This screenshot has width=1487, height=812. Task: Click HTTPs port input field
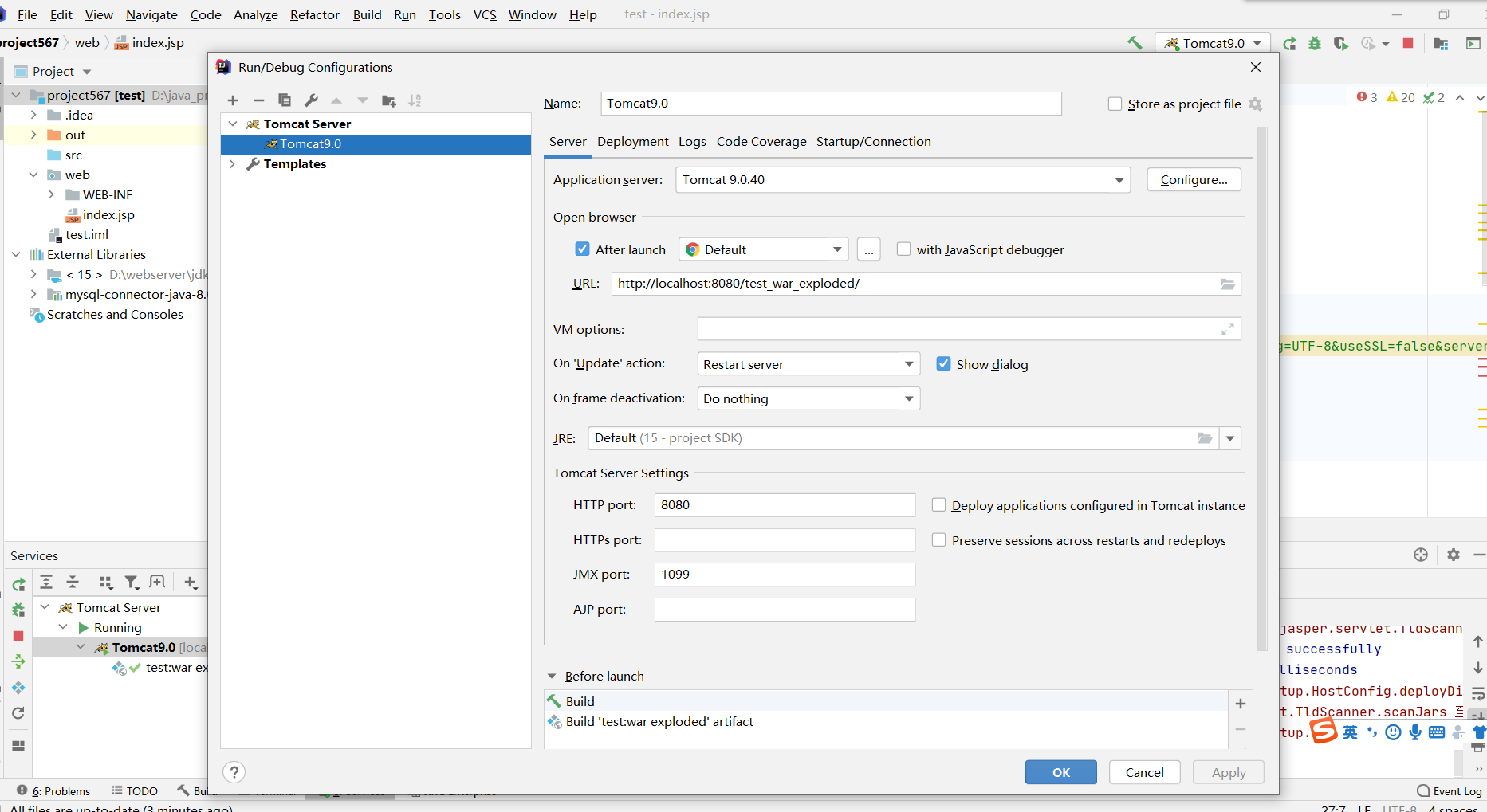point(785,540)
